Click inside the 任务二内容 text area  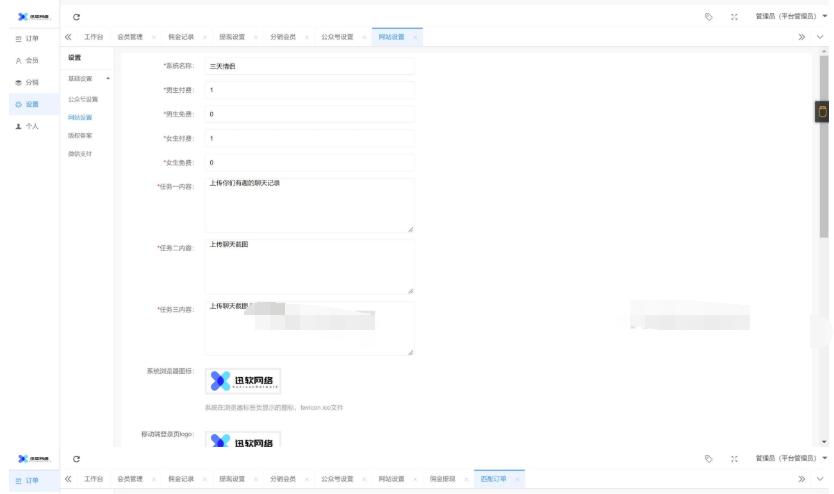click(x=310, y=266)
